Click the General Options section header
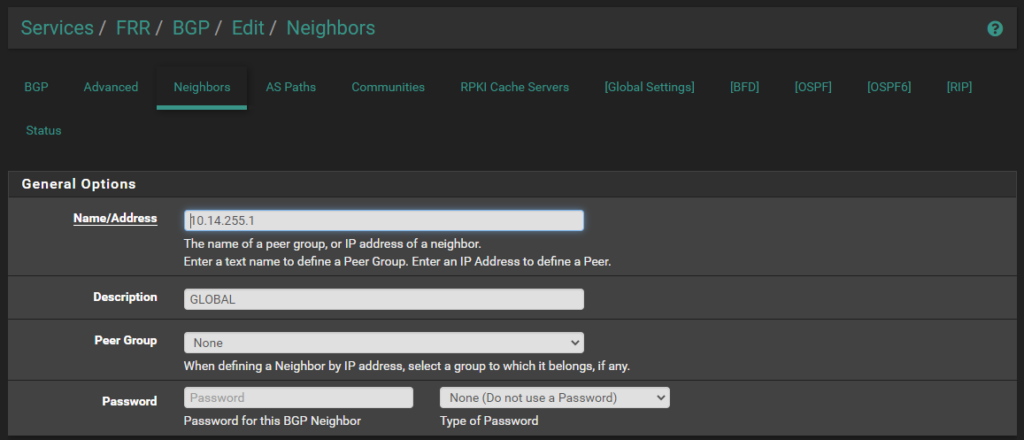Image resolution: width=1024 pixels, height=440 pixels. [x=79, y=184]
